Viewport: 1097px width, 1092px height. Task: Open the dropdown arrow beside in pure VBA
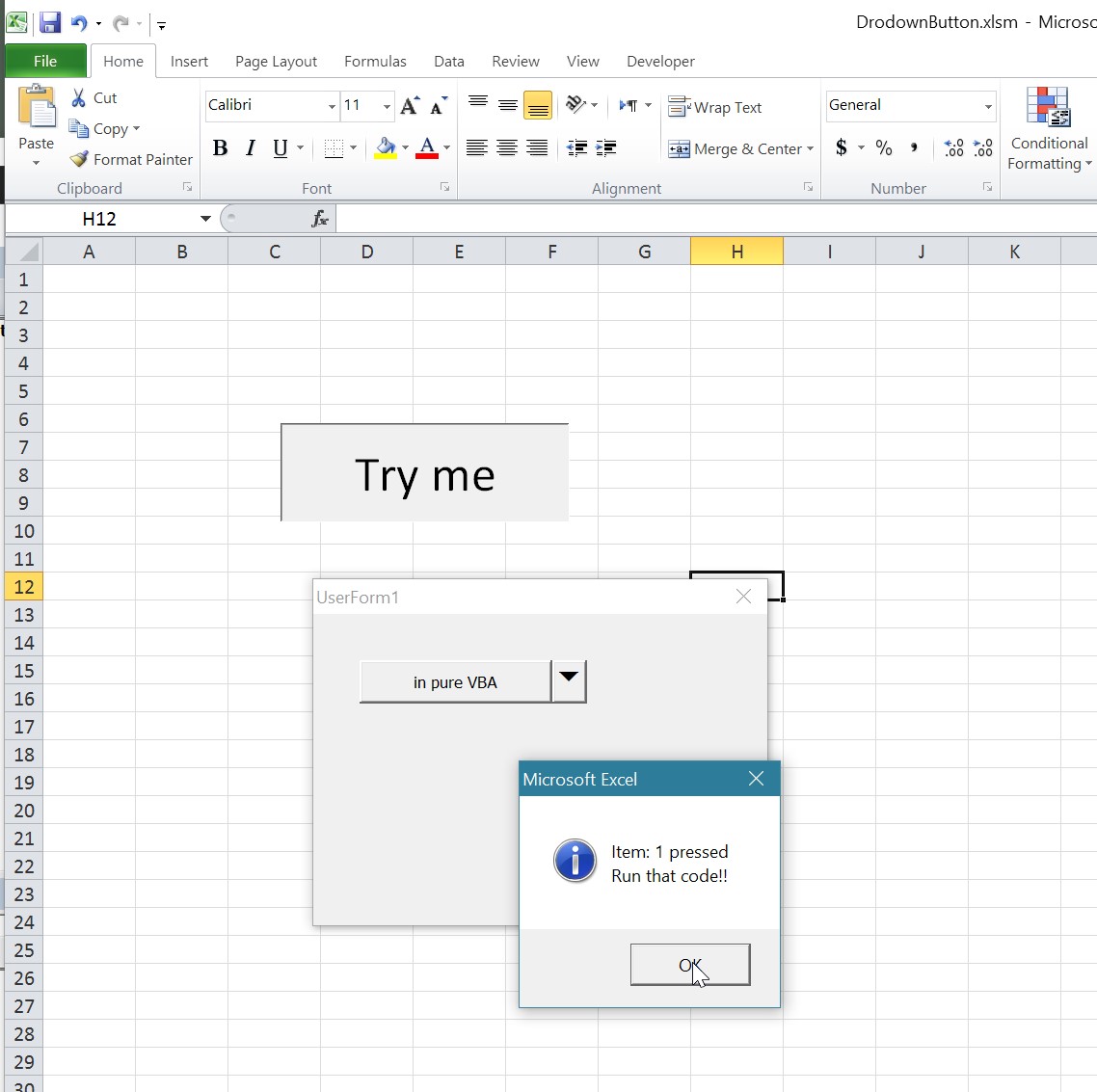point(569,681)
